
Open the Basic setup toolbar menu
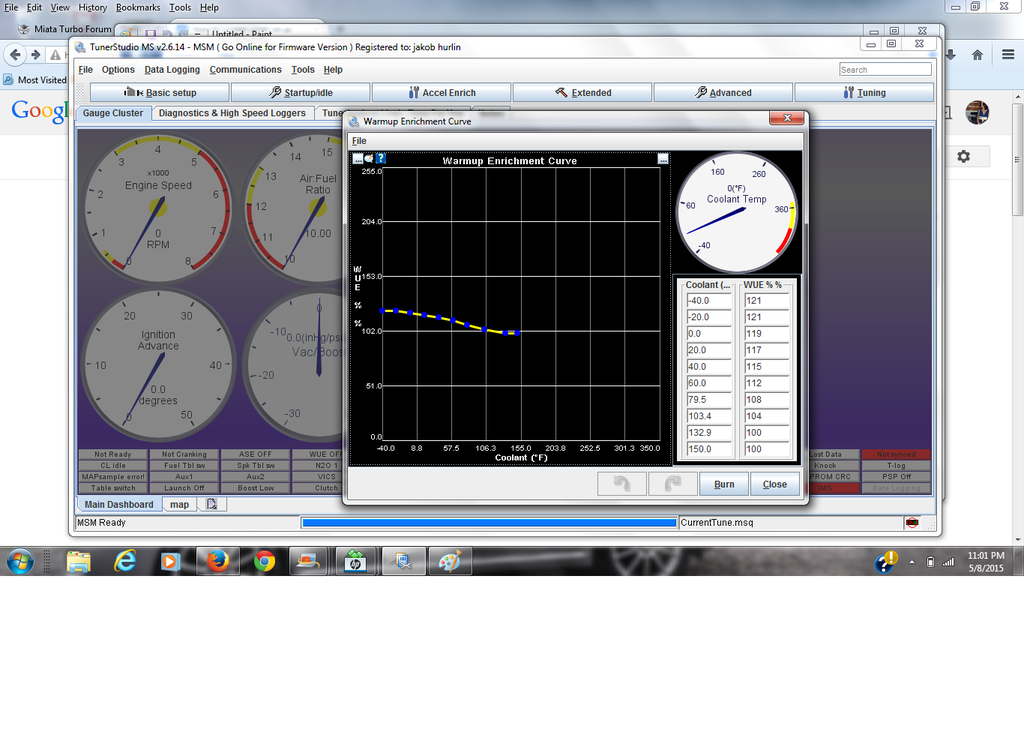pos(159,92)
